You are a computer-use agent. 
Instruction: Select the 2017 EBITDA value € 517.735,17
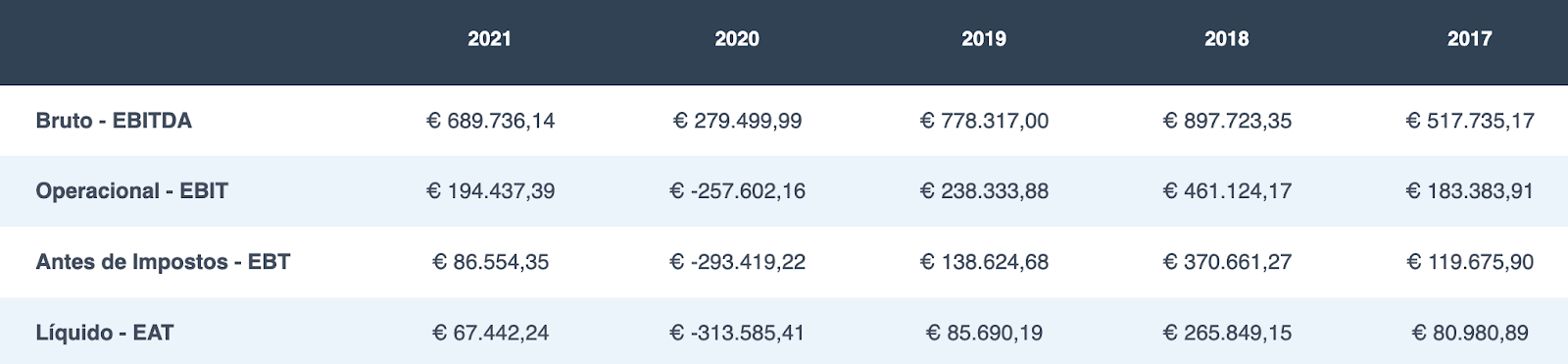pos(1470,121)
